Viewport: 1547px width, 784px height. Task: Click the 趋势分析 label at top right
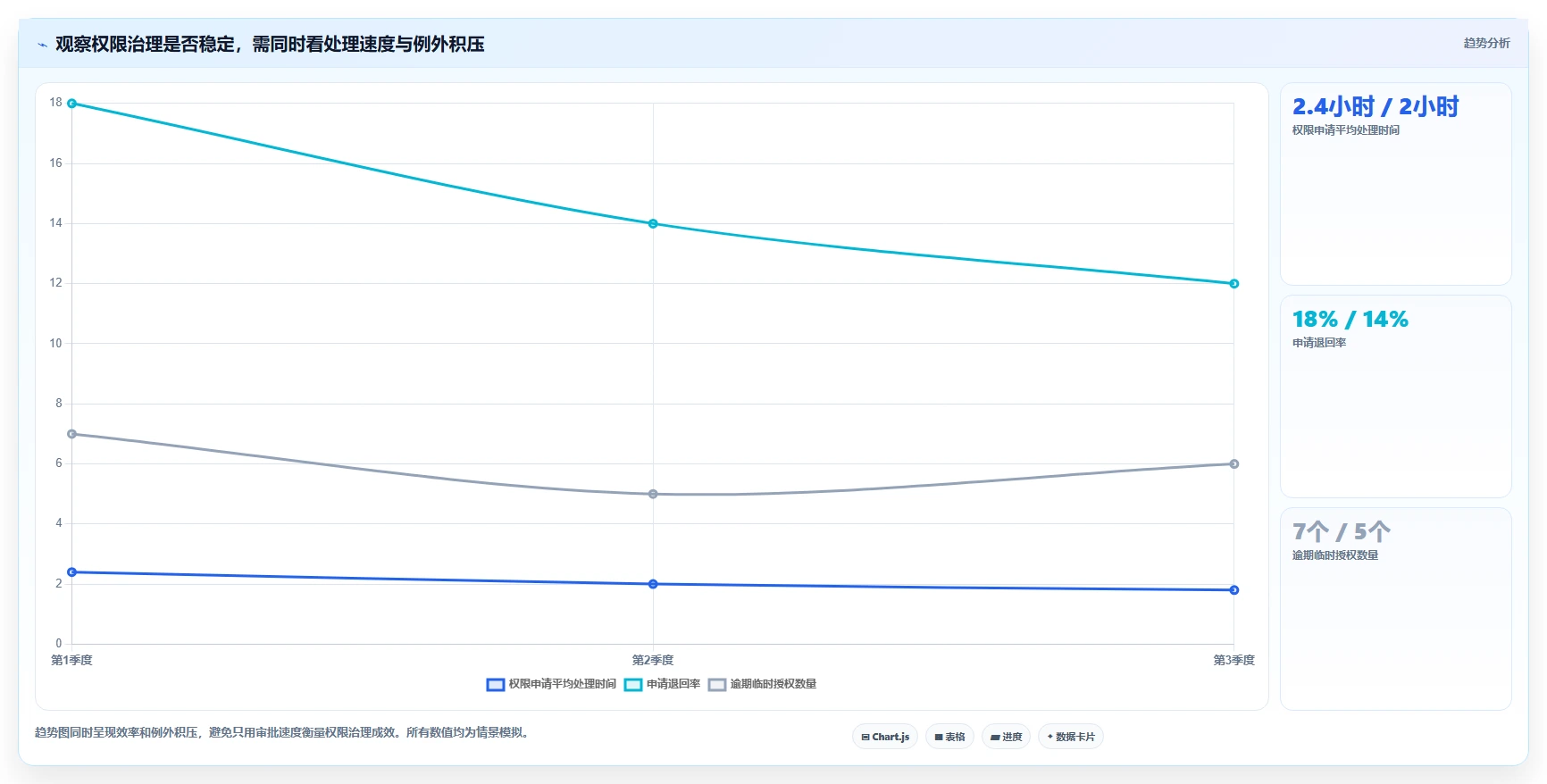point(1486,43)
